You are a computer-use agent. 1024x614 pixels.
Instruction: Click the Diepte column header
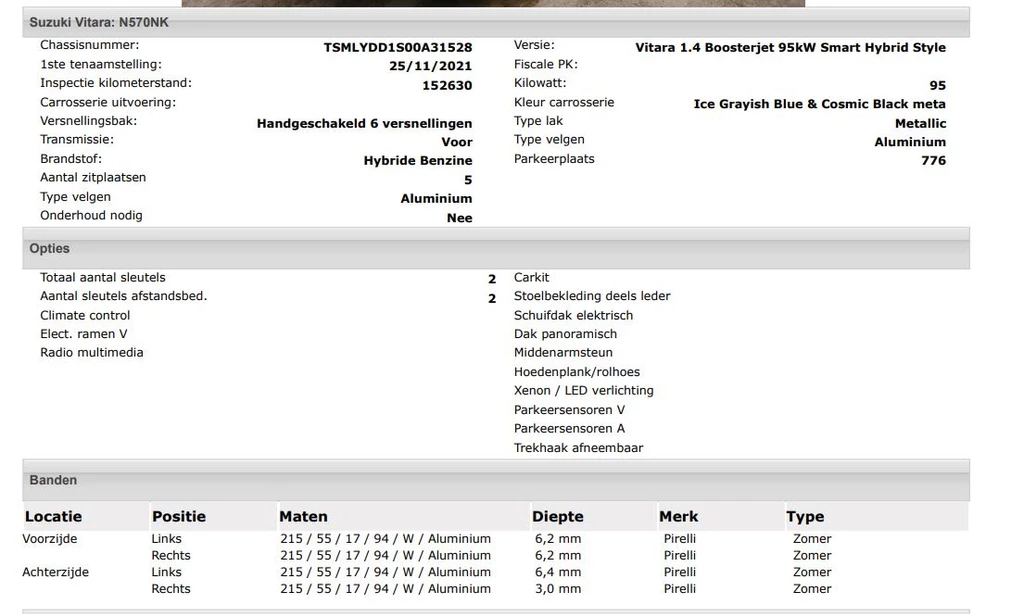pos(558,517)
